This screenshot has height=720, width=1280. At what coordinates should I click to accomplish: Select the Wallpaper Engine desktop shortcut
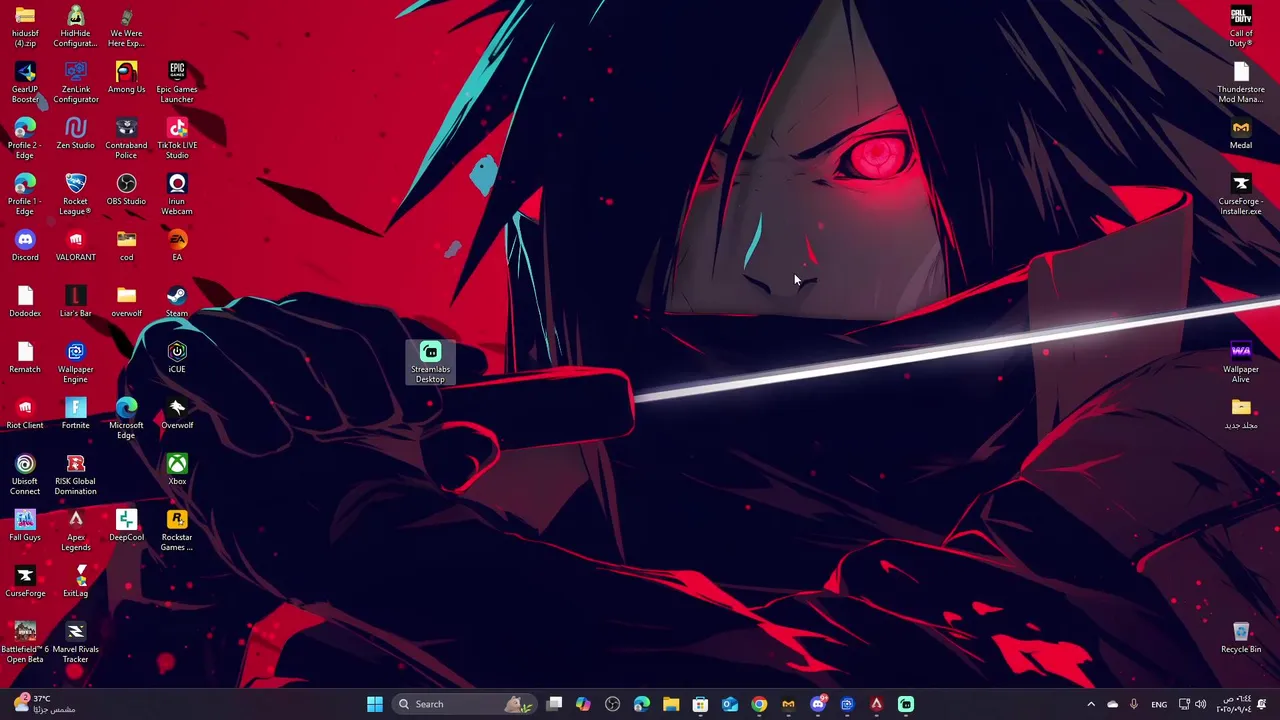76,363
